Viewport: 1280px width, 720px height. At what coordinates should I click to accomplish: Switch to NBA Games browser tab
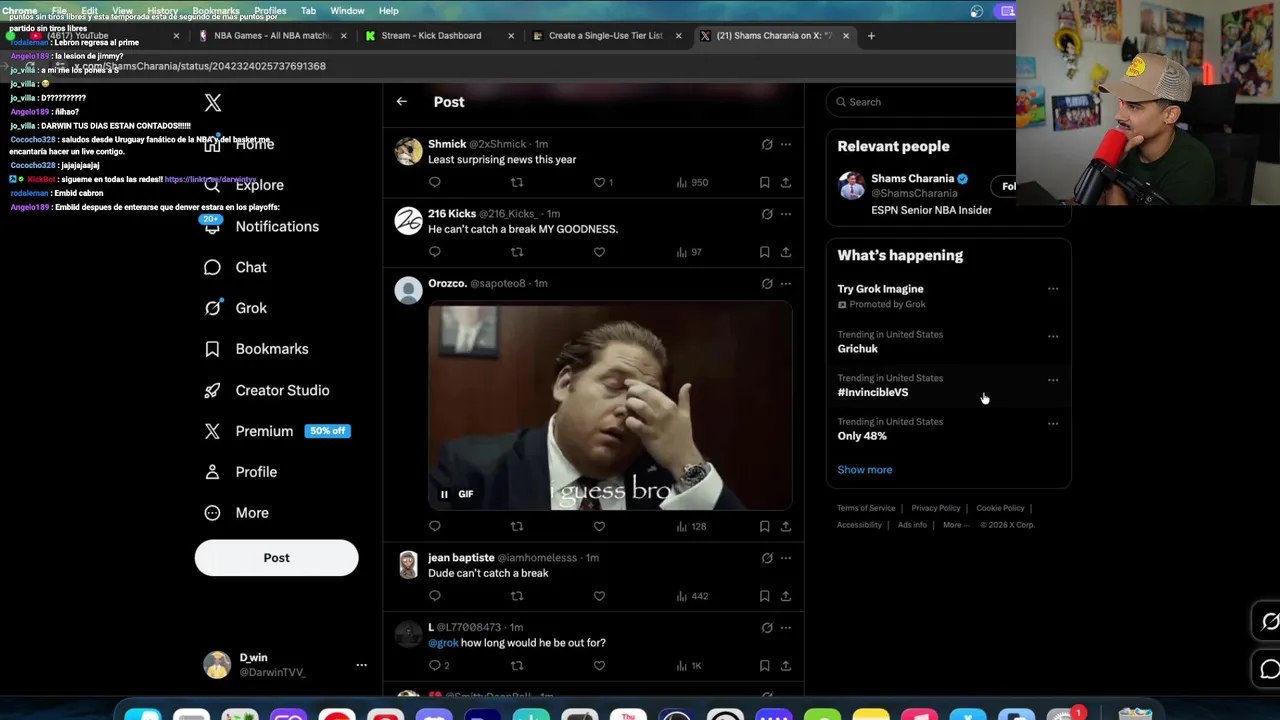272,36
